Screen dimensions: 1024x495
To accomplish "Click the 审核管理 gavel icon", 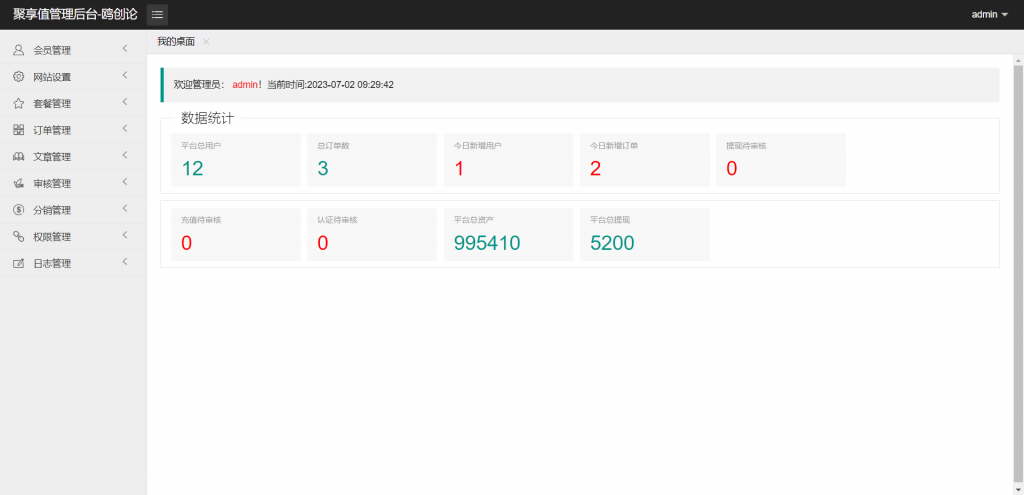I will pyautogui.click(x=19, y=184).
